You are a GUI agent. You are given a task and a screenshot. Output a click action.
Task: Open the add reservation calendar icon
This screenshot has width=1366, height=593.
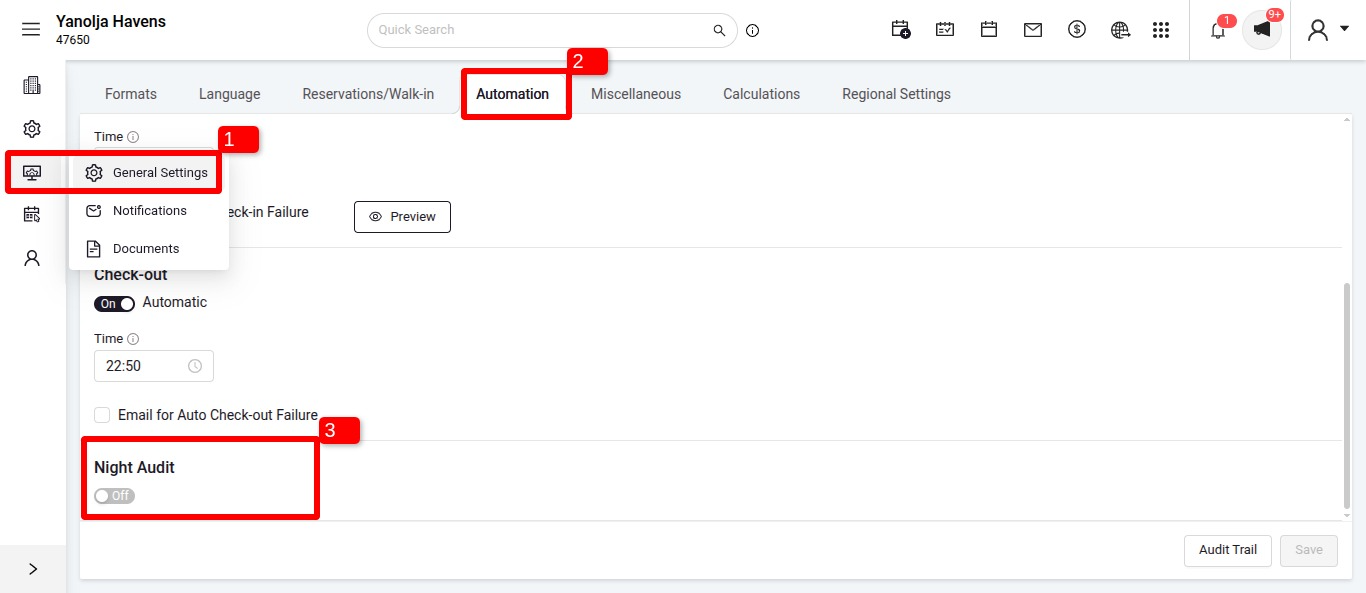coord(901,30)
